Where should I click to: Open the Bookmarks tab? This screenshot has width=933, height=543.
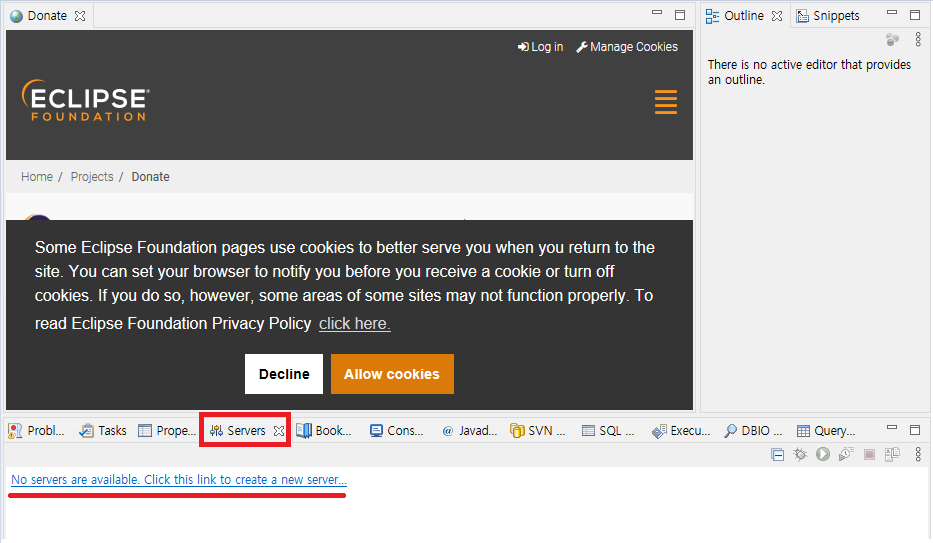point(324,431)
